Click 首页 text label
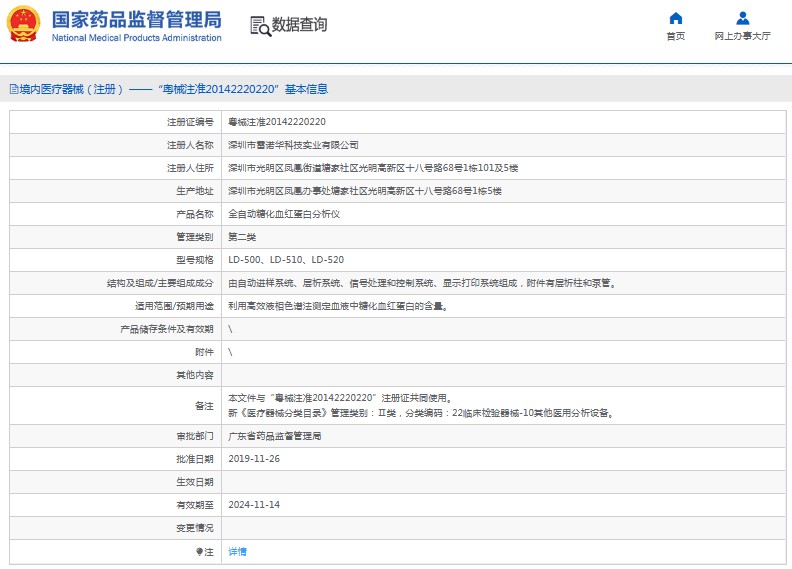 675,36
